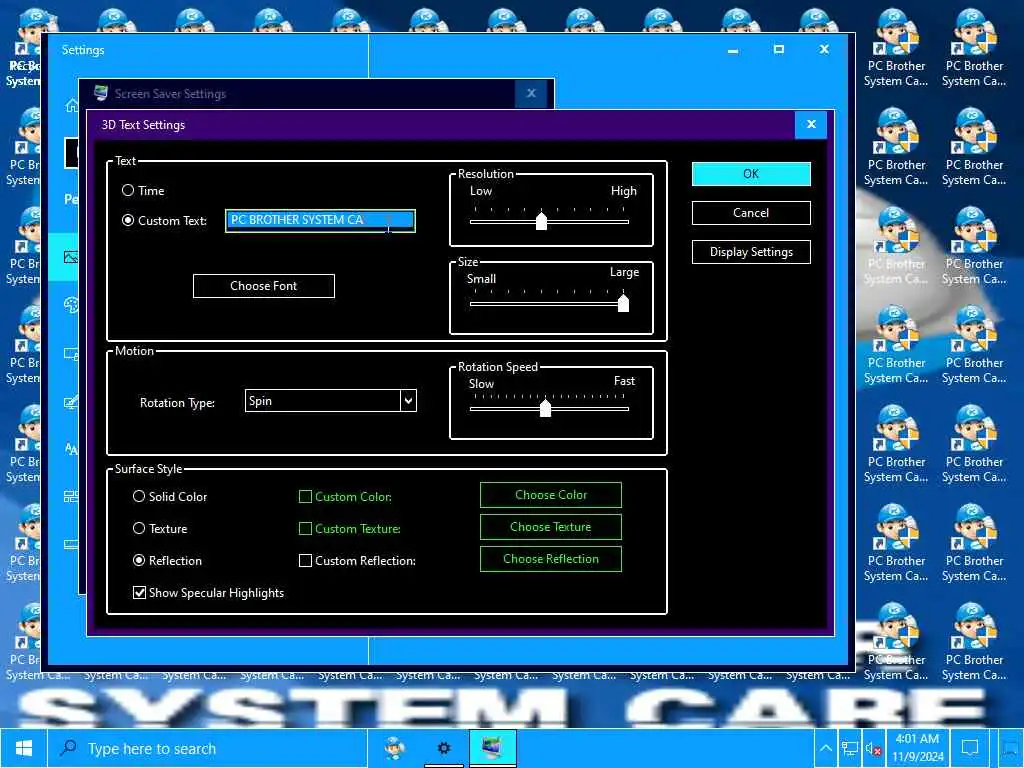This screenshot has width=1024, height=768.
Task: Select the Custom Text radio option
Action: click(x=128, y=220)
